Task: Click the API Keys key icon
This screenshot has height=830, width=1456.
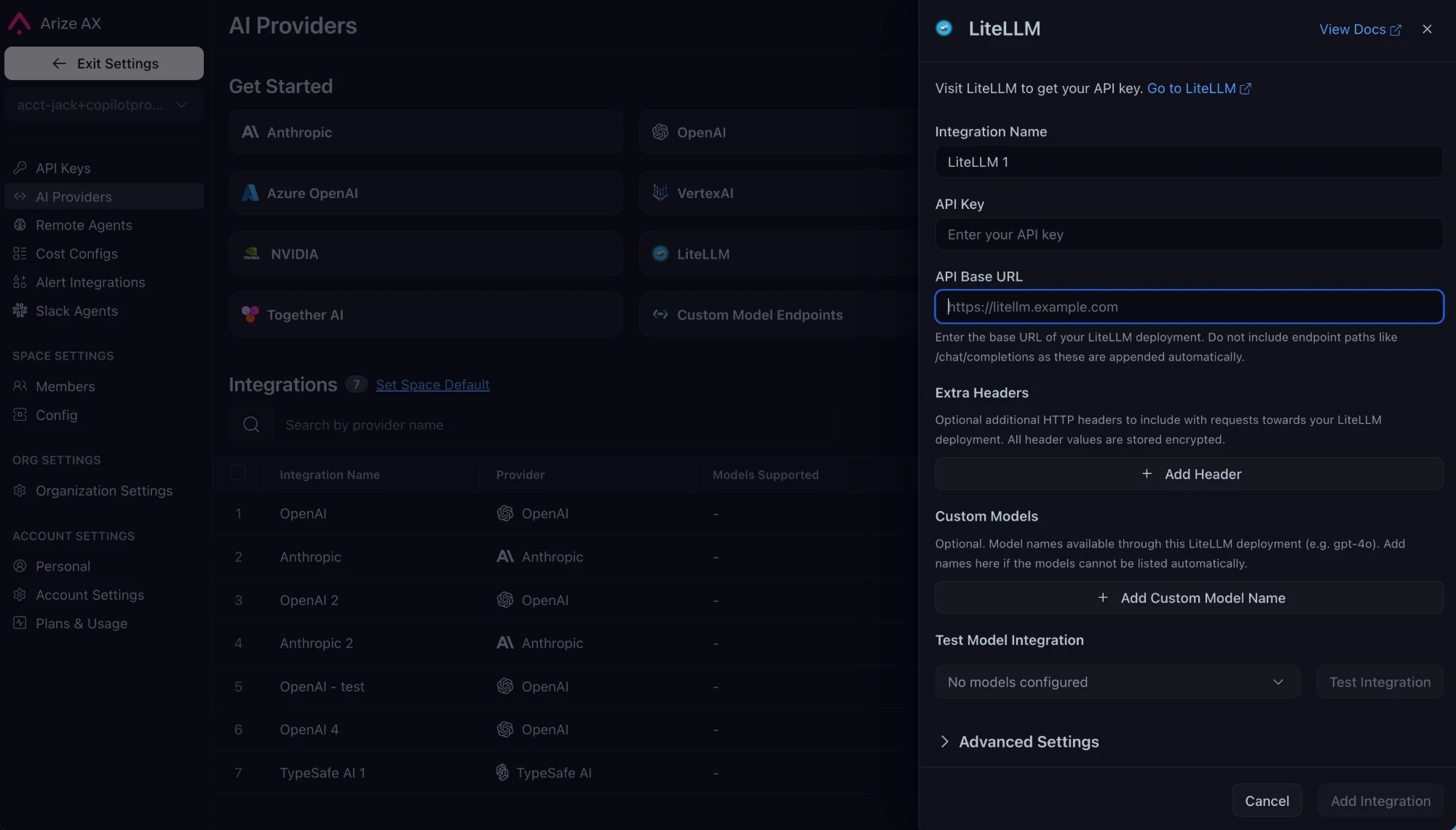Action: [20, 168]
